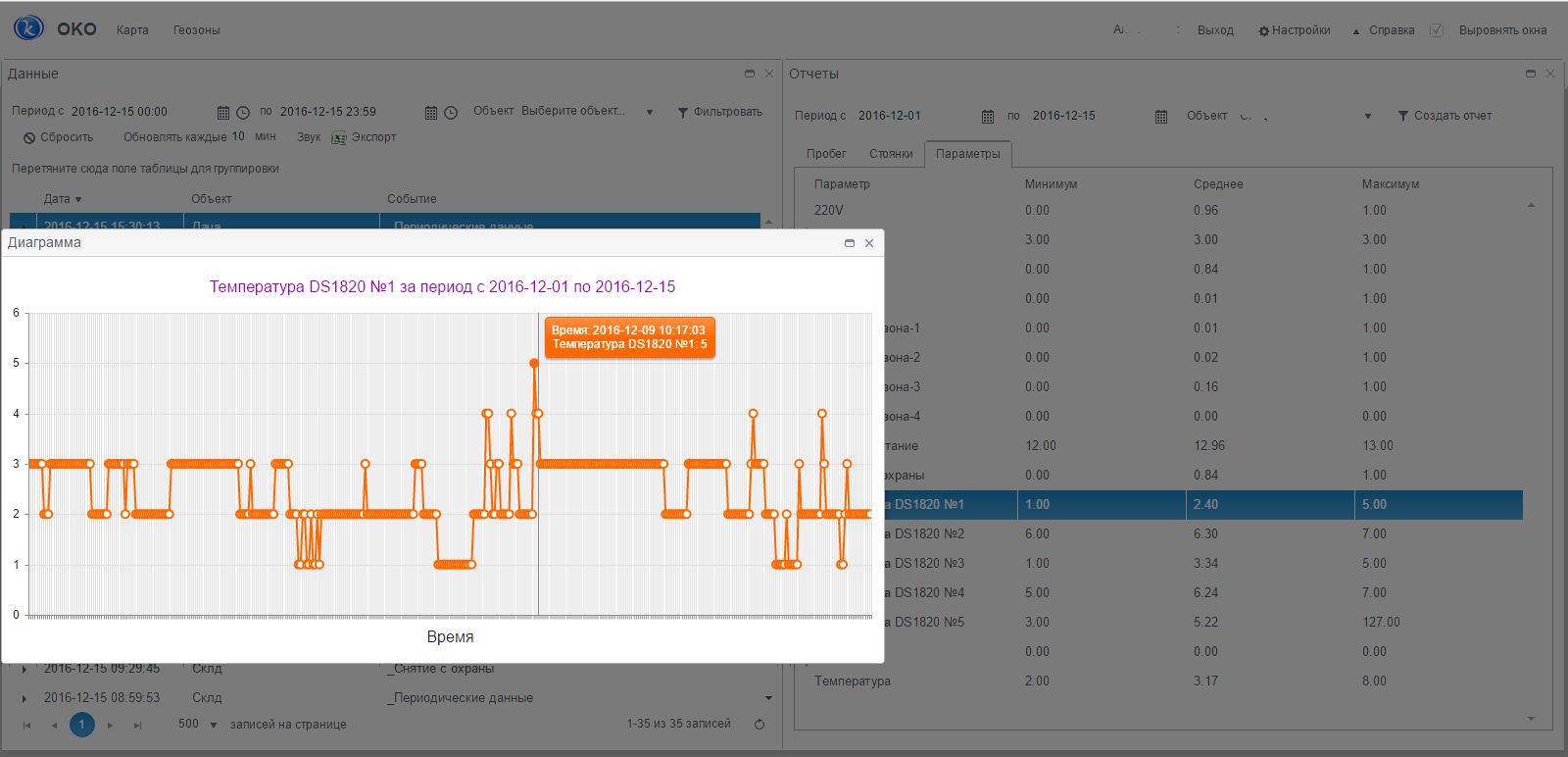Image resolution: width=1568 pixels, height=757 pixels.
Task: Click the refresh interval value 10
Action: 238,136
